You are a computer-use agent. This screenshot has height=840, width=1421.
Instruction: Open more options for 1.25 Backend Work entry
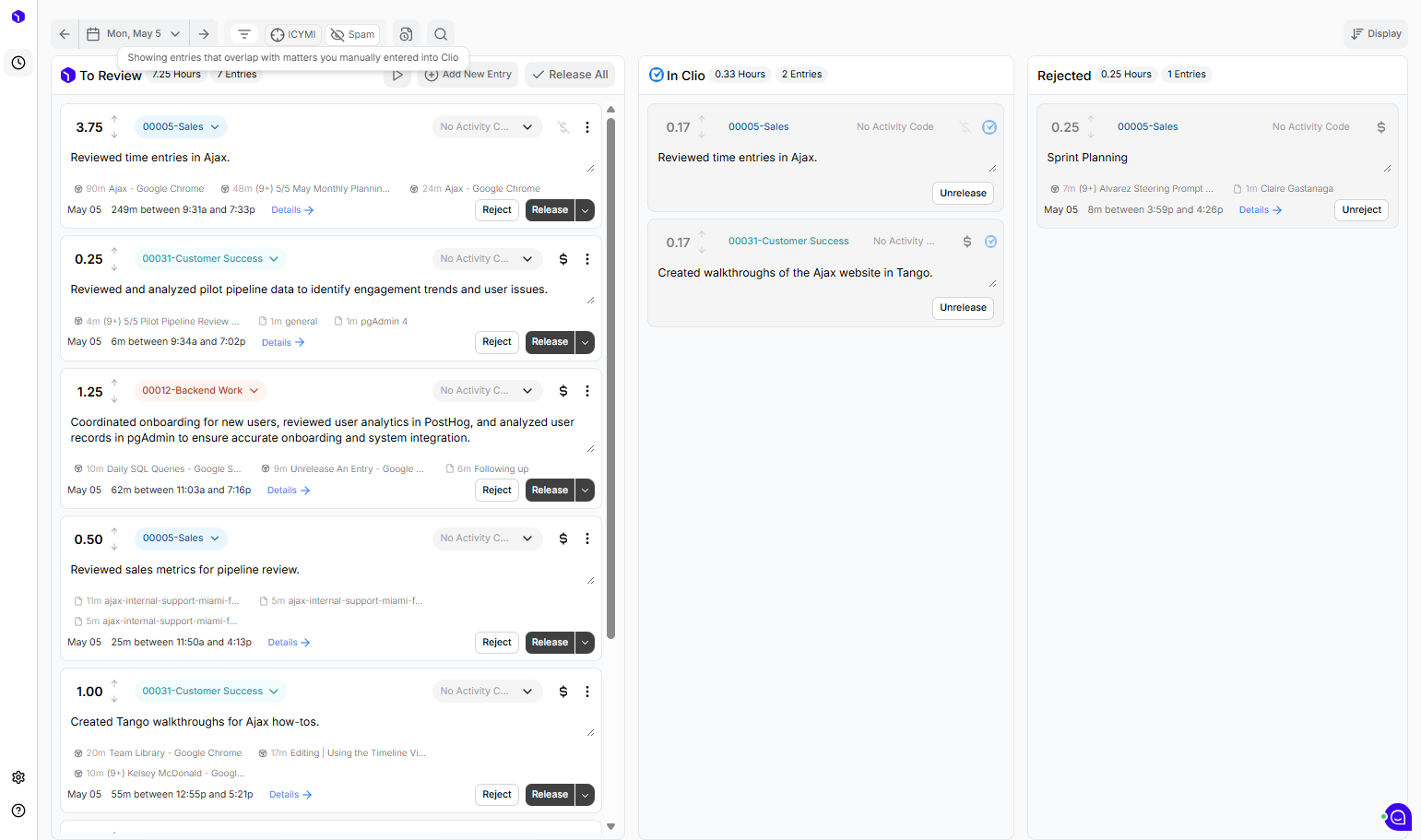[x=587, y=391]
